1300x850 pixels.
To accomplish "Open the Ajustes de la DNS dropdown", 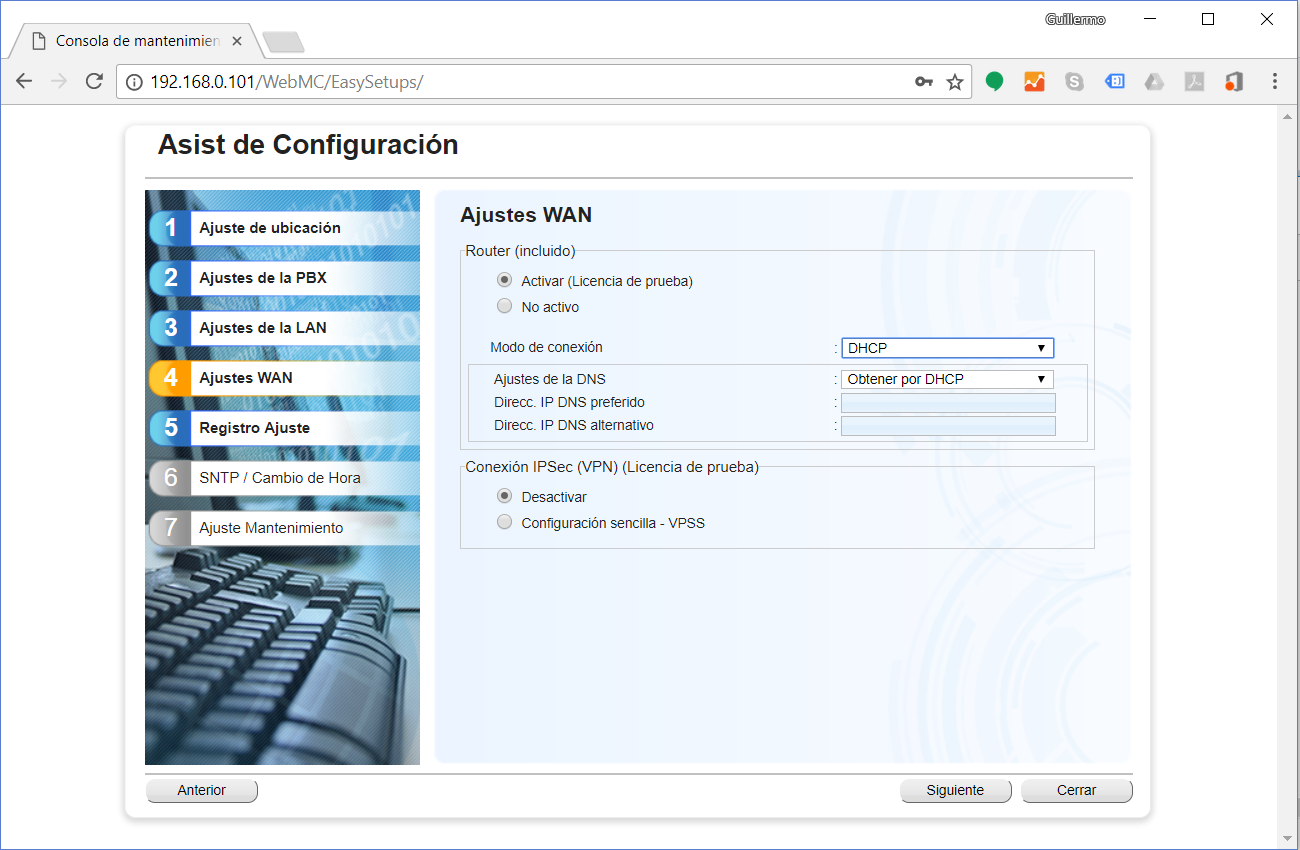I will (x=946, y=379).
